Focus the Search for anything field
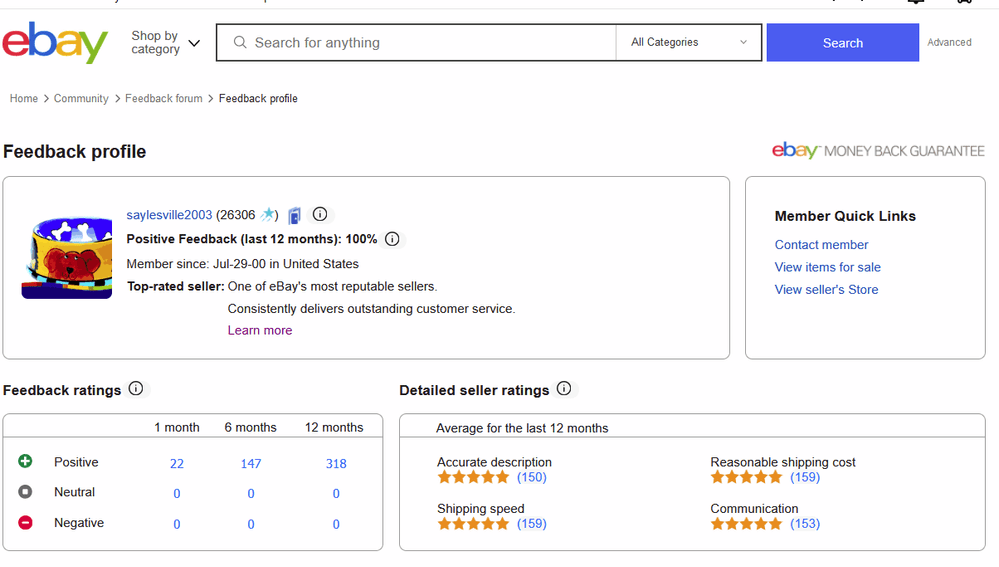Screen dimensions: 999x567 pos(416,43)
